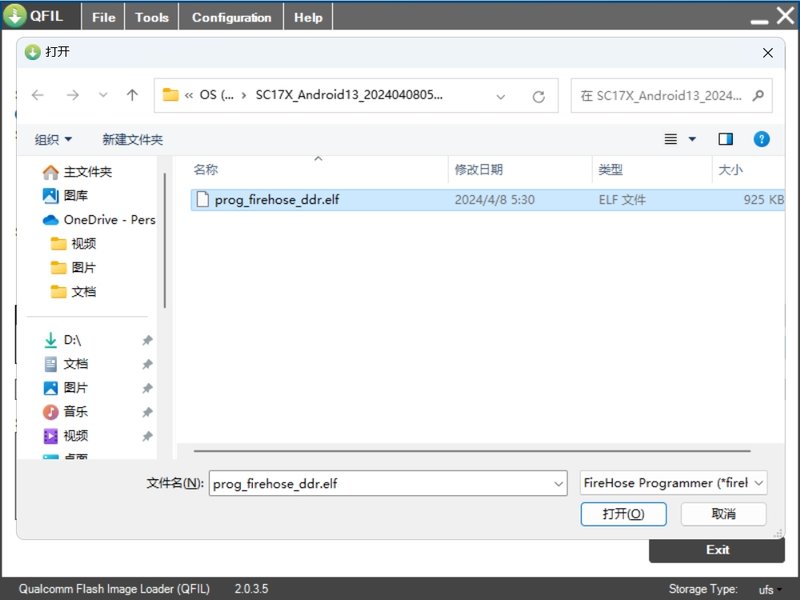Open help with blue question icon
The image size is (800, 600).
761,139
